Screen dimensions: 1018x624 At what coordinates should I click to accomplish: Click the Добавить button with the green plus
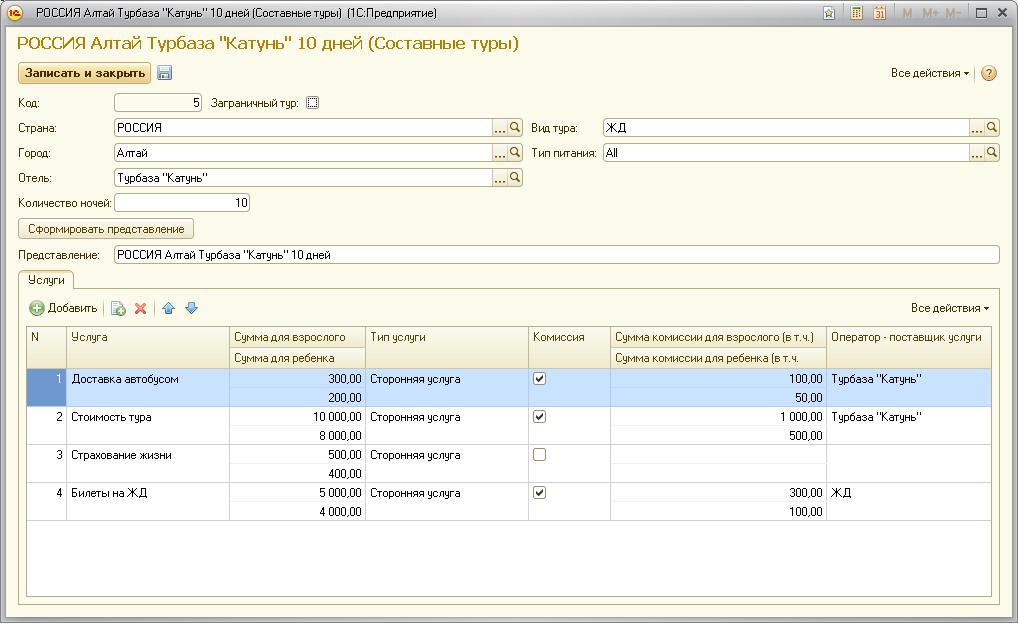click(x=63, y=308)
